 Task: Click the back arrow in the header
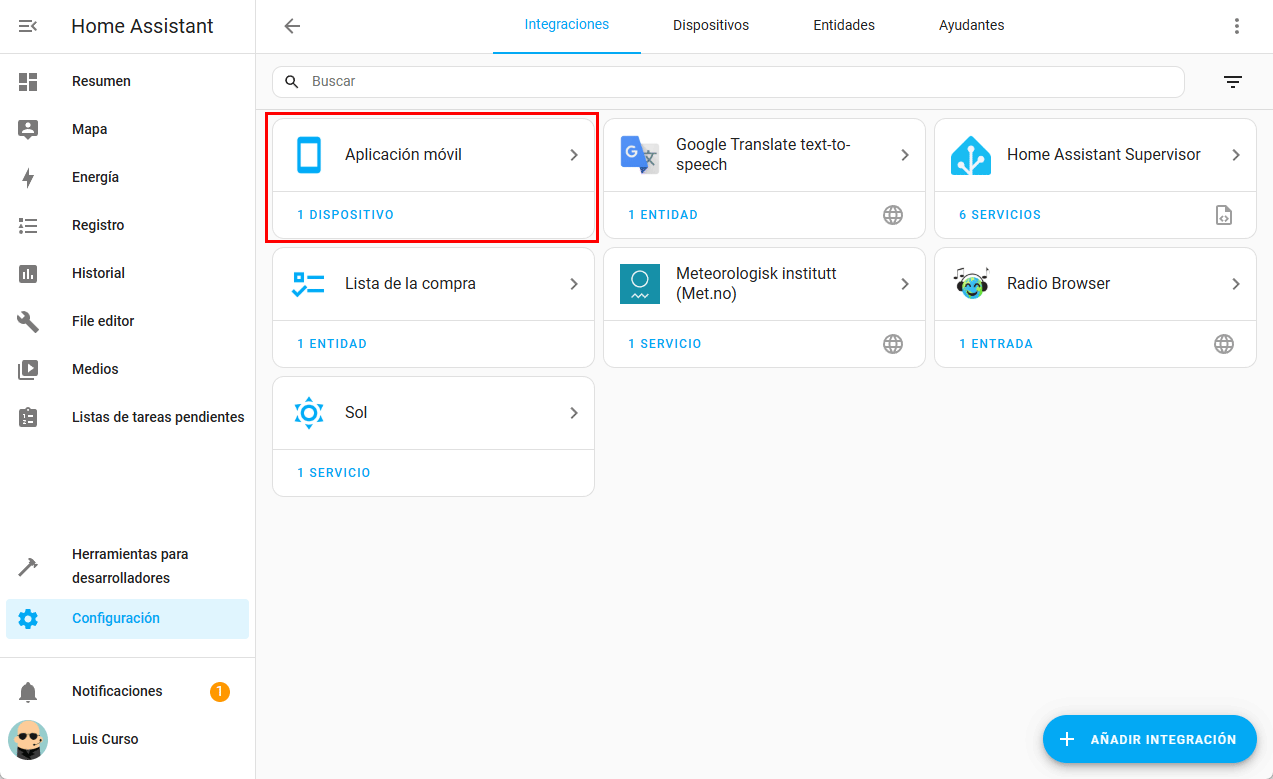coord(292,26)
